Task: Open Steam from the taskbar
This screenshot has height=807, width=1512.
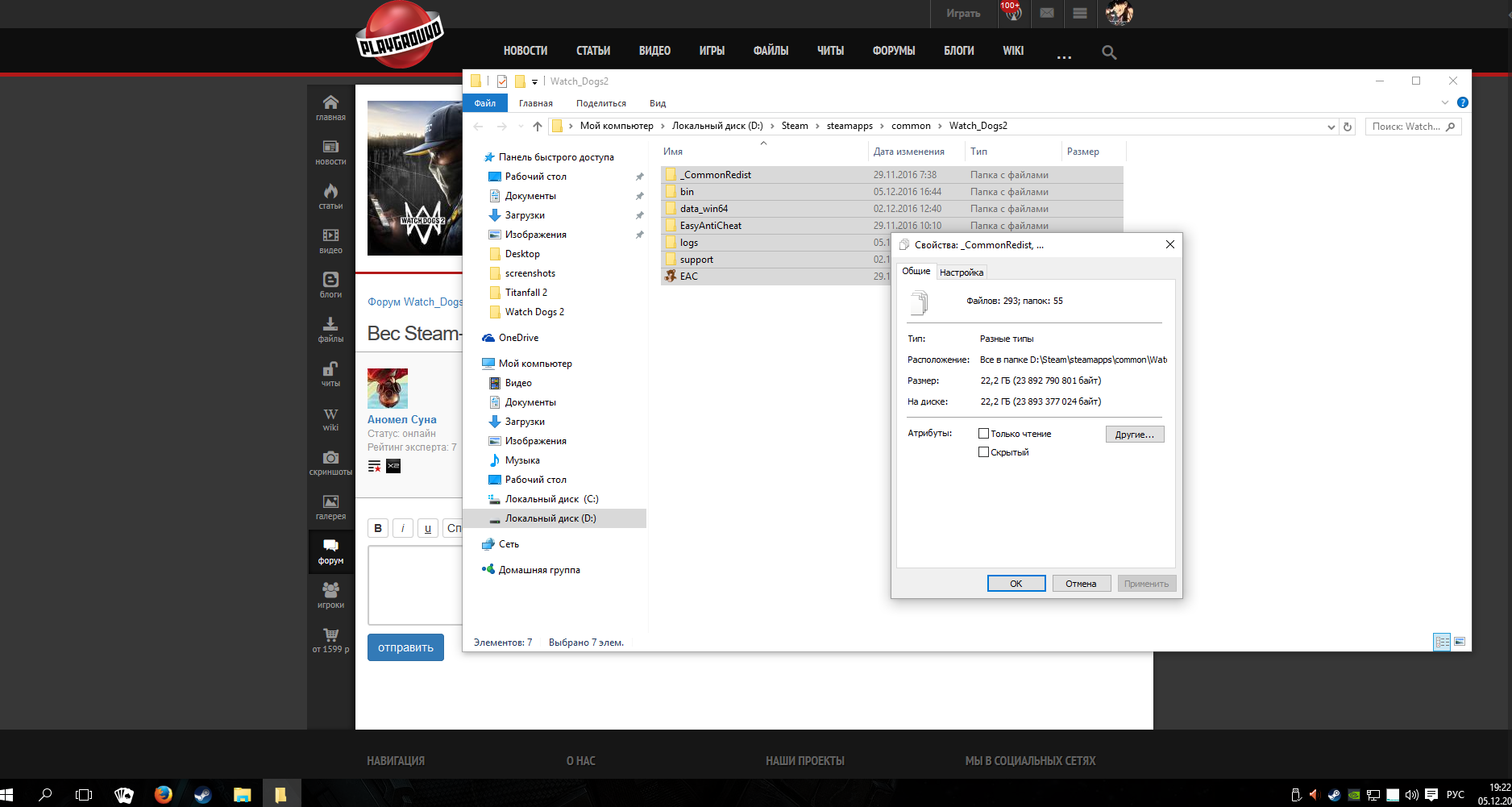Action: point(203,794)
